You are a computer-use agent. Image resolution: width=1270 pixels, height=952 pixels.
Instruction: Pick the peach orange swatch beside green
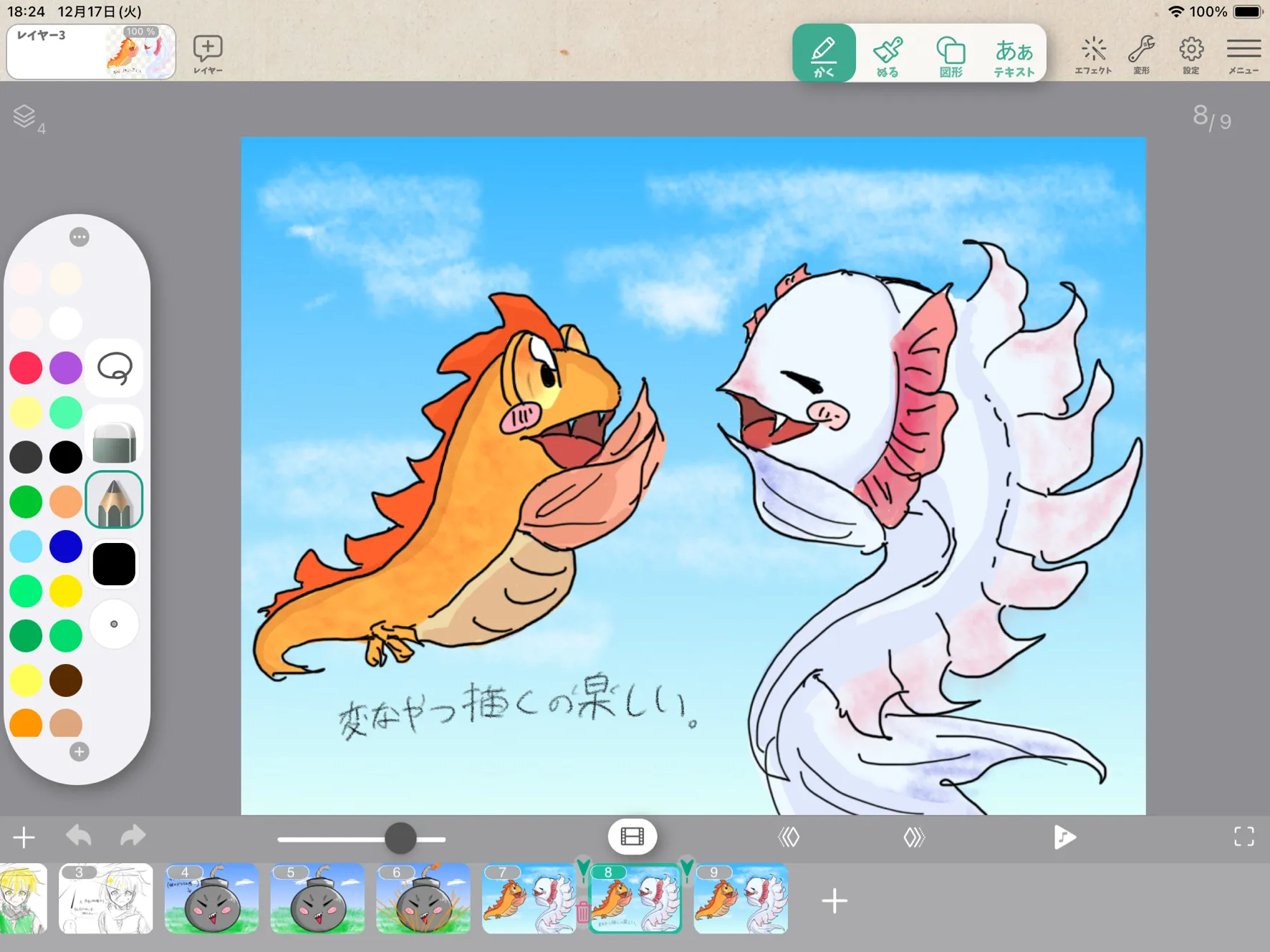(x=66, y=502)
